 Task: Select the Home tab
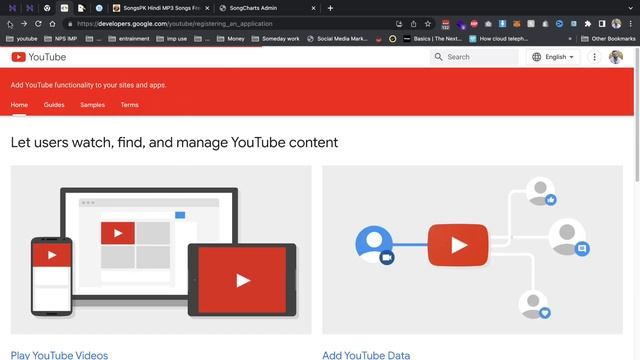coord(19,105)
